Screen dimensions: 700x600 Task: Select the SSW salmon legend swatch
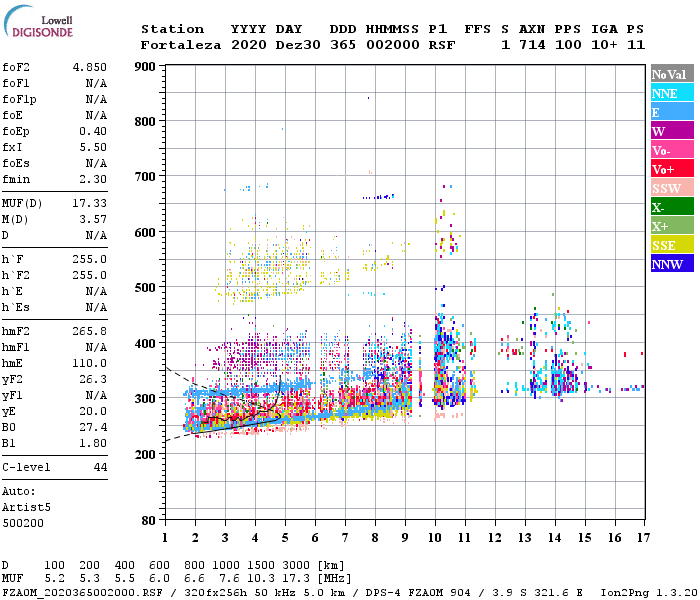coord(672,188)
